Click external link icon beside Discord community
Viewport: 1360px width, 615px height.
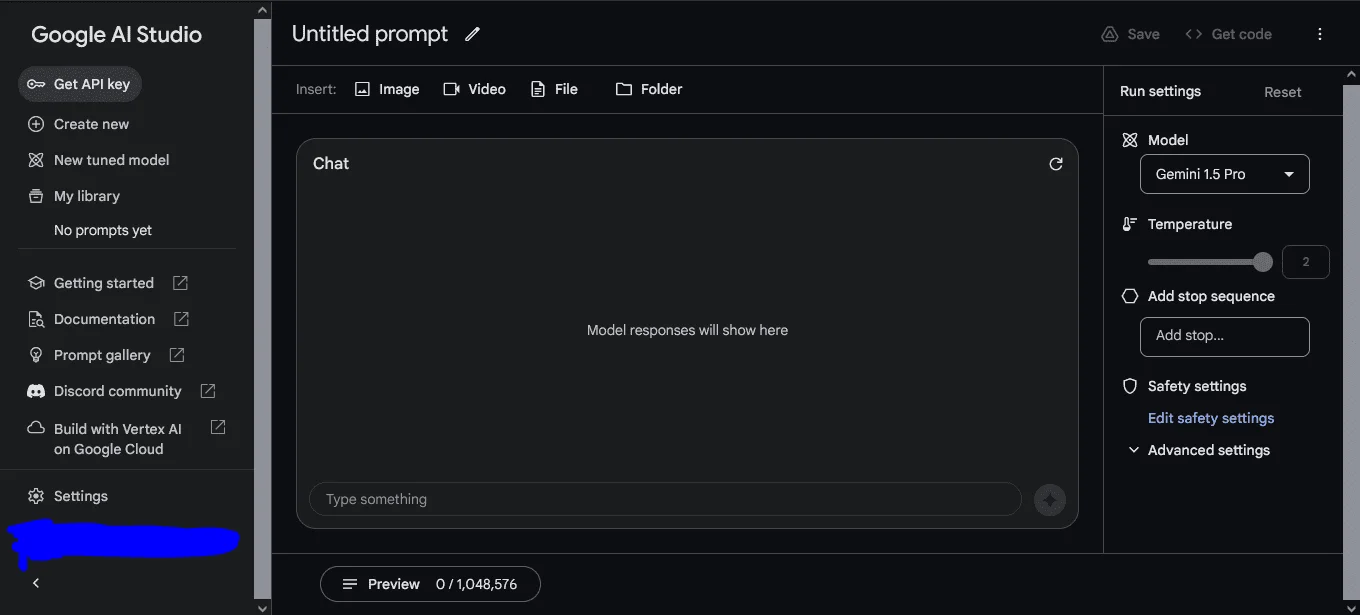tap(208, 391)
